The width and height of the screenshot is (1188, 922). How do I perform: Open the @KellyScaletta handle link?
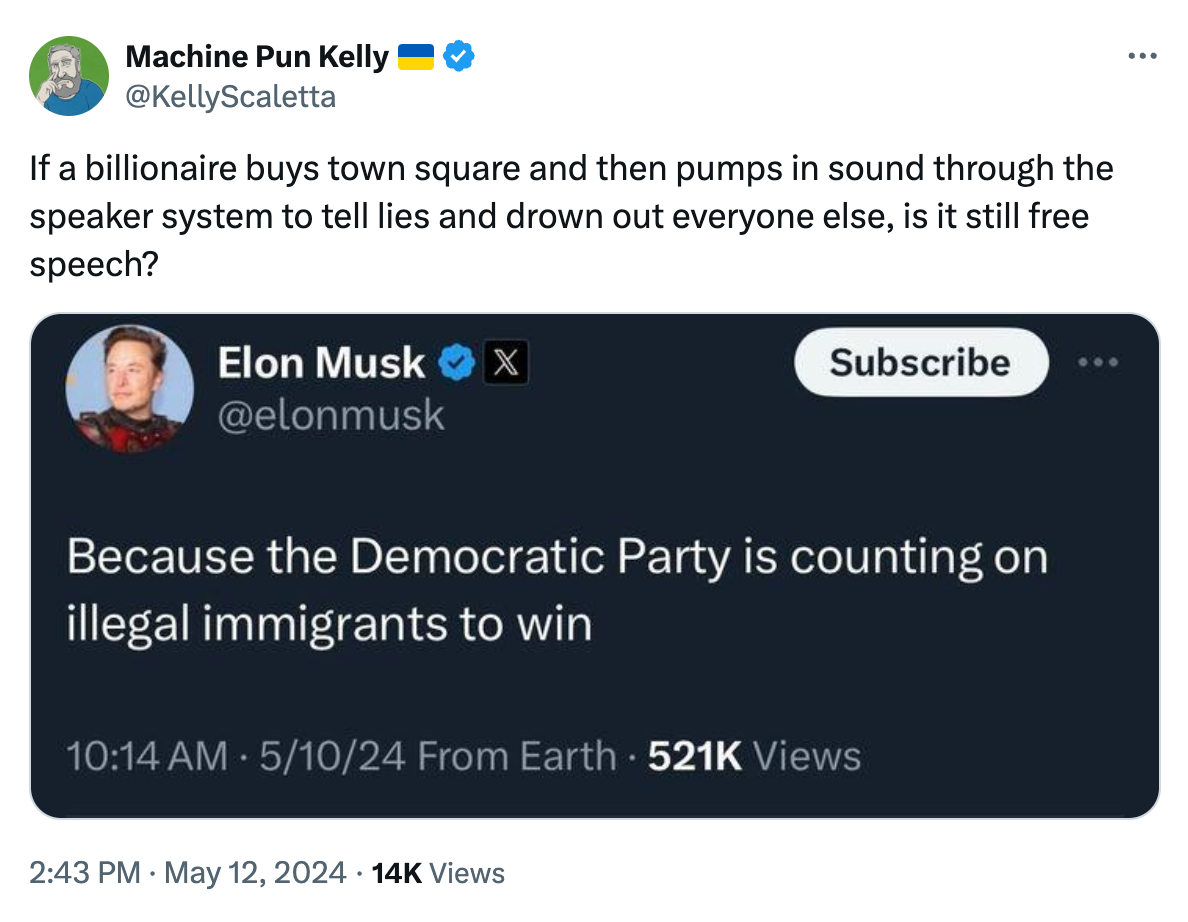[x=230, y=96]
